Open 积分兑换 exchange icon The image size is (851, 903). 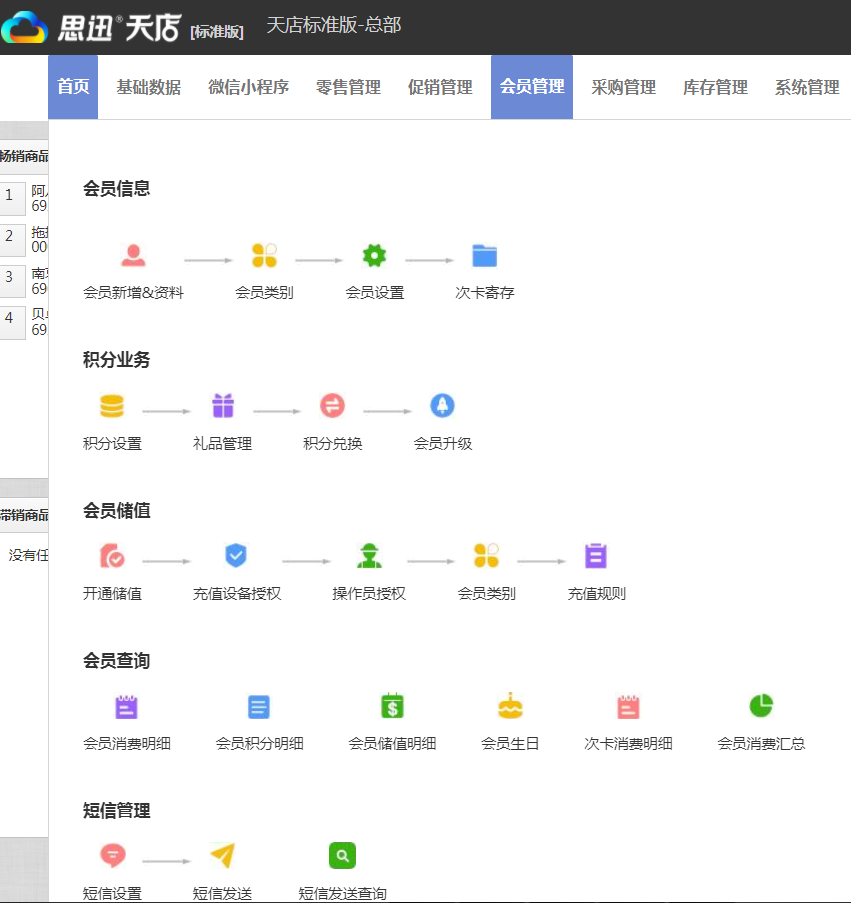click(x=332, y=405)
